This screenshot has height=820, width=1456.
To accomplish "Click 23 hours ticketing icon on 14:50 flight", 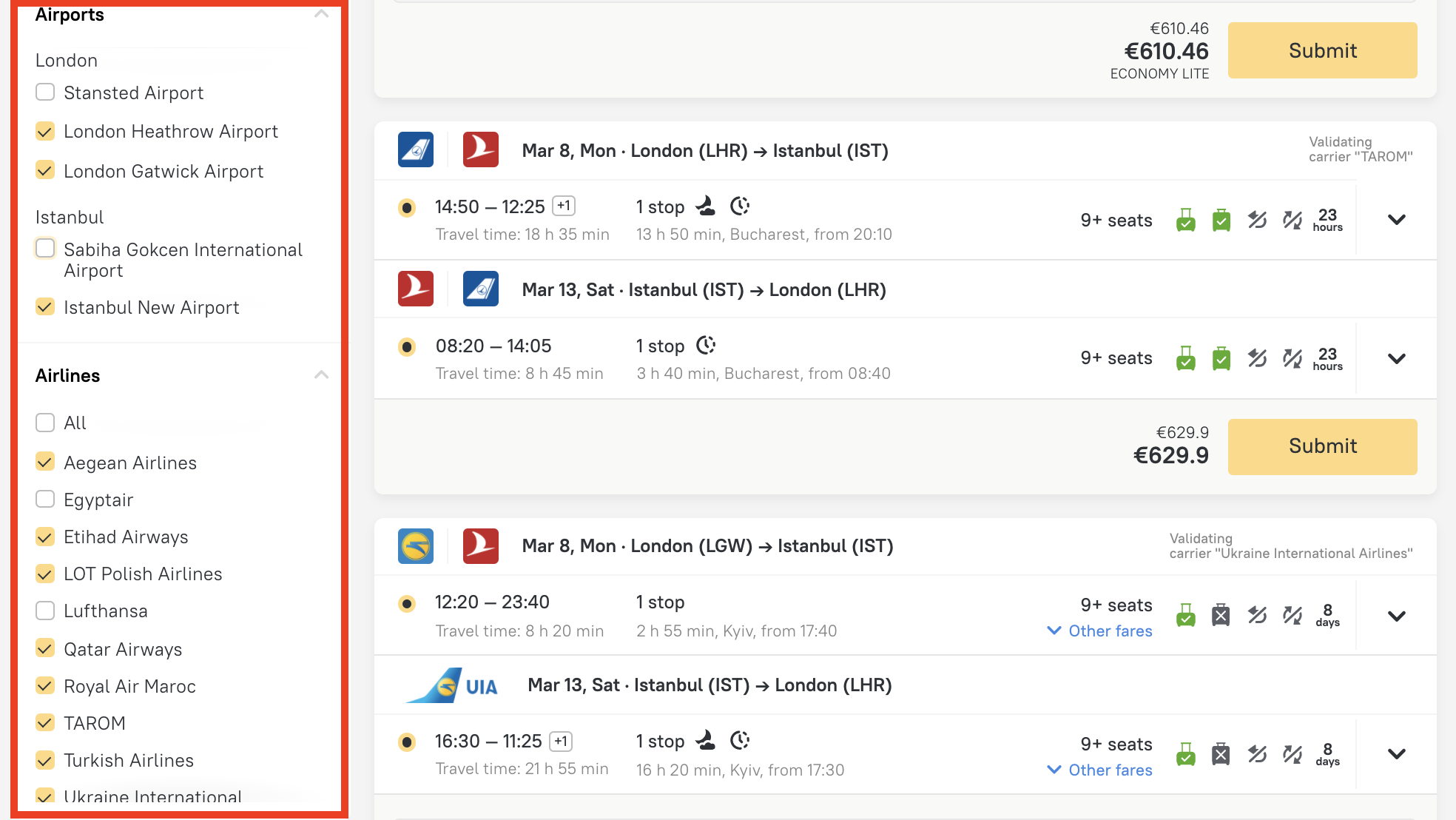I will (x=1328, y=220).
